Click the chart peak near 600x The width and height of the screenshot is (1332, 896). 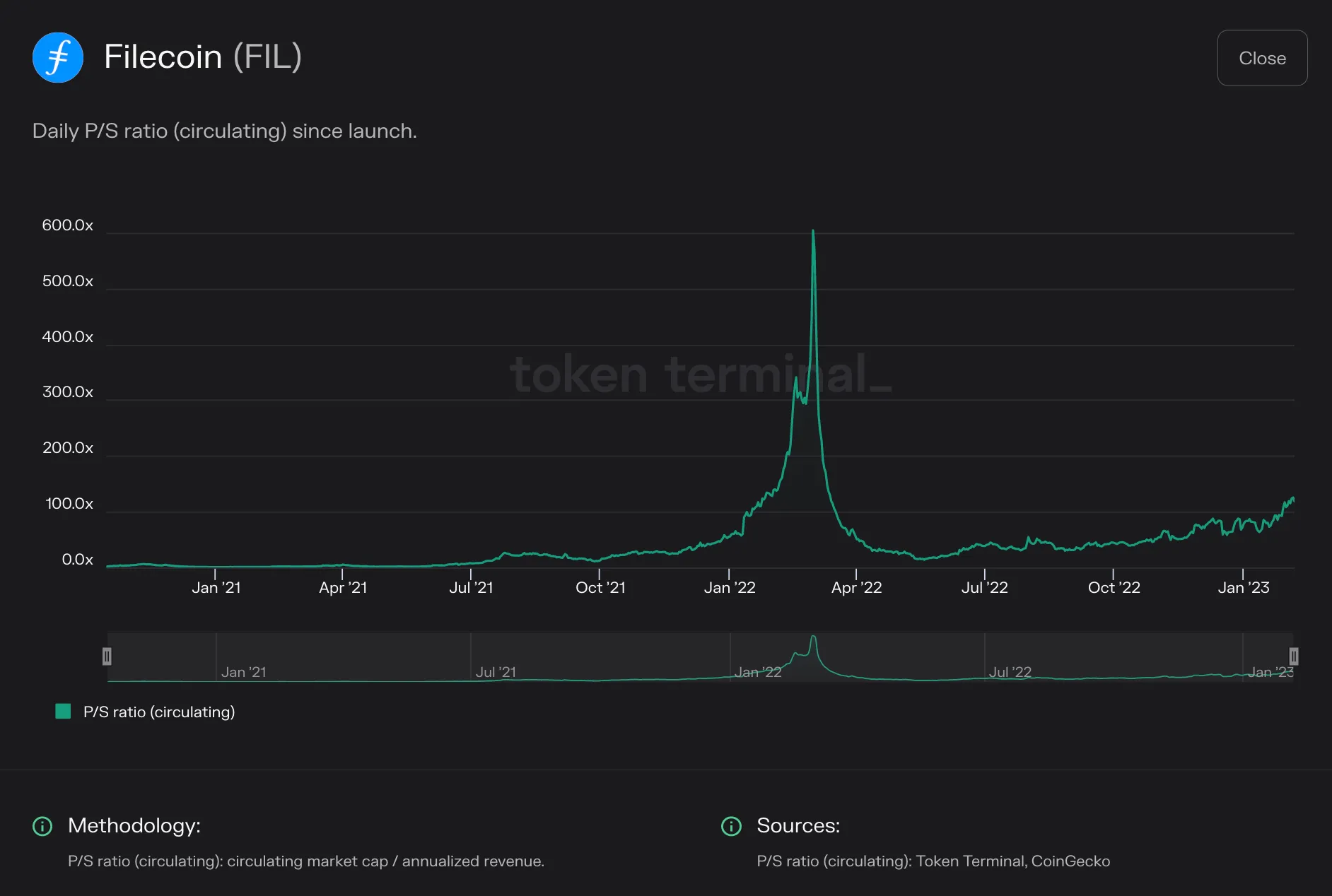(813, 231)
